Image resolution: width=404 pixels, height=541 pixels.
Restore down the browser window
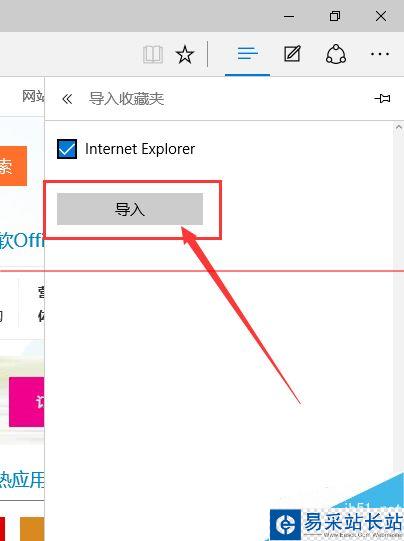coord(335,16)
